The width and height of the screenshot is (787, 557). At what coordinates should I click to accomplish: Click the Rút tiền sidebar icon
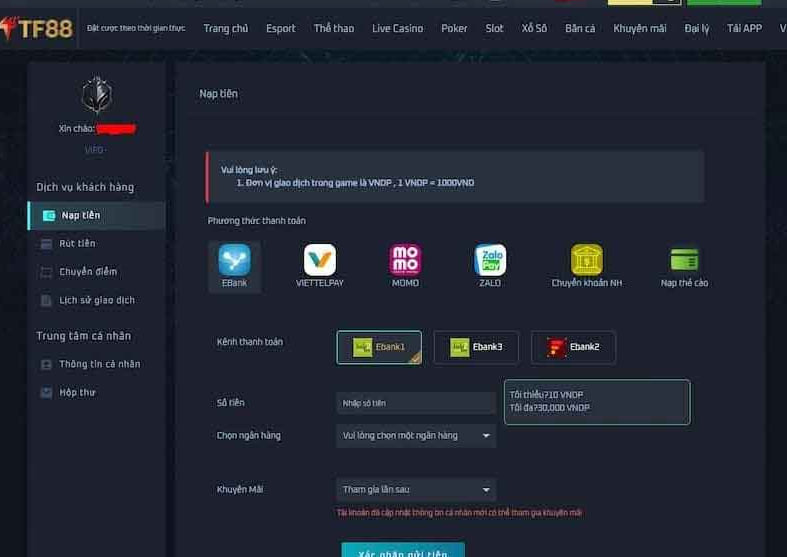pos(46,244)
